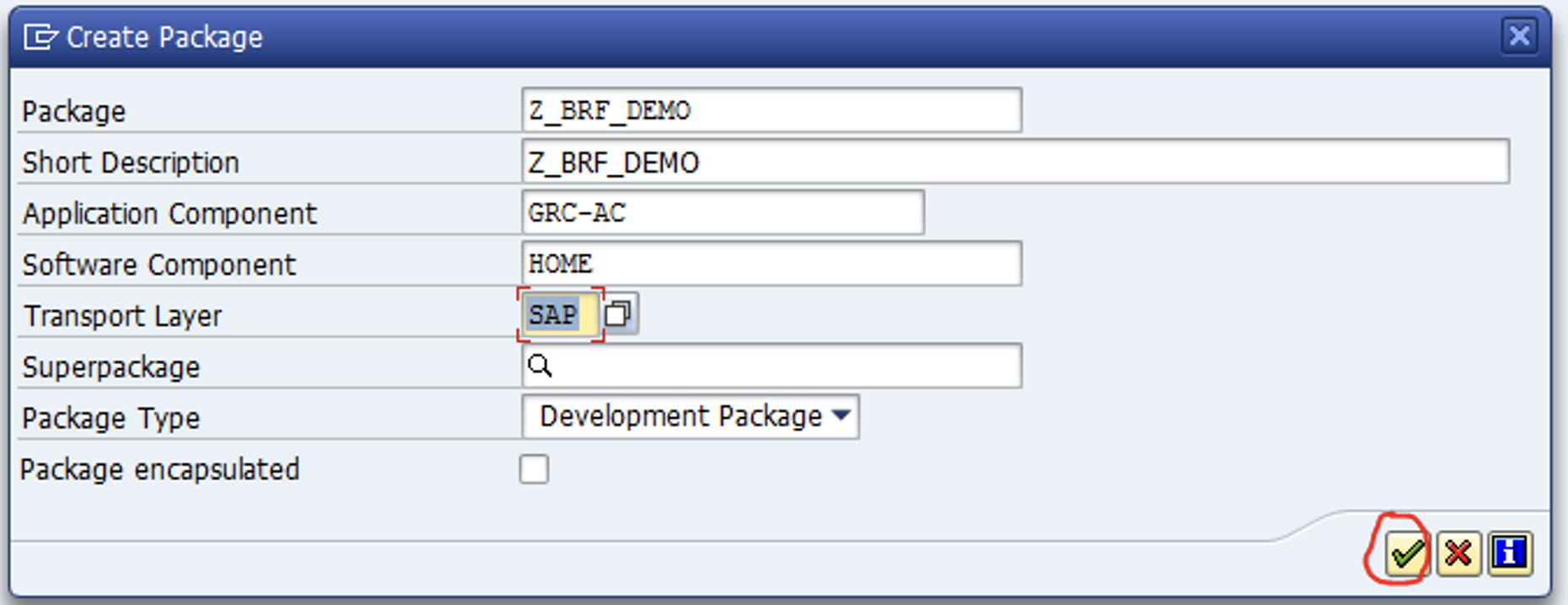
Task: Click the Transport Layer label
Action: [123, 316]
